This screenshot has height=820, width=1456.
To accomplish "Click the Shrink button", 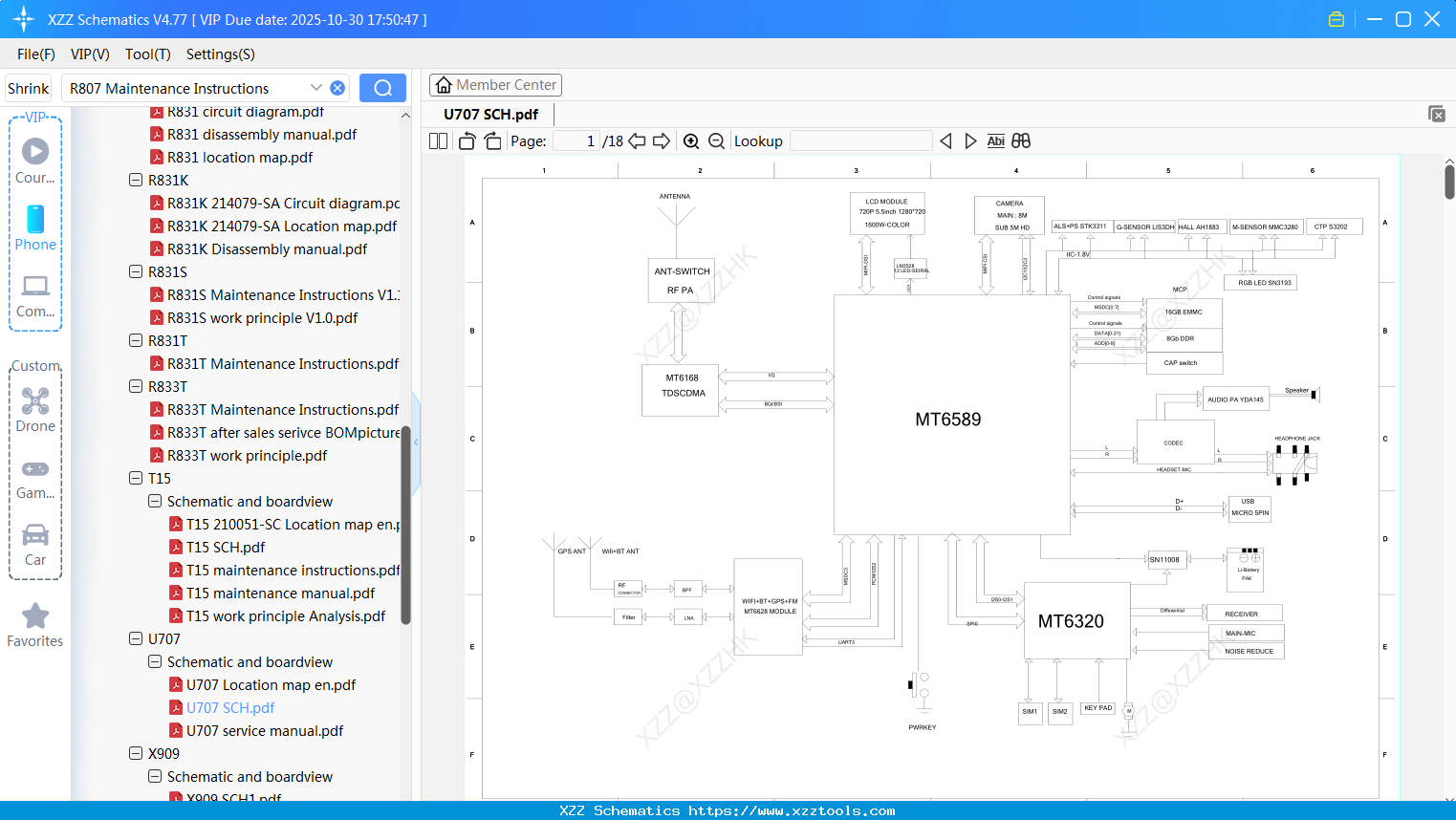I will tap(29, 88).
